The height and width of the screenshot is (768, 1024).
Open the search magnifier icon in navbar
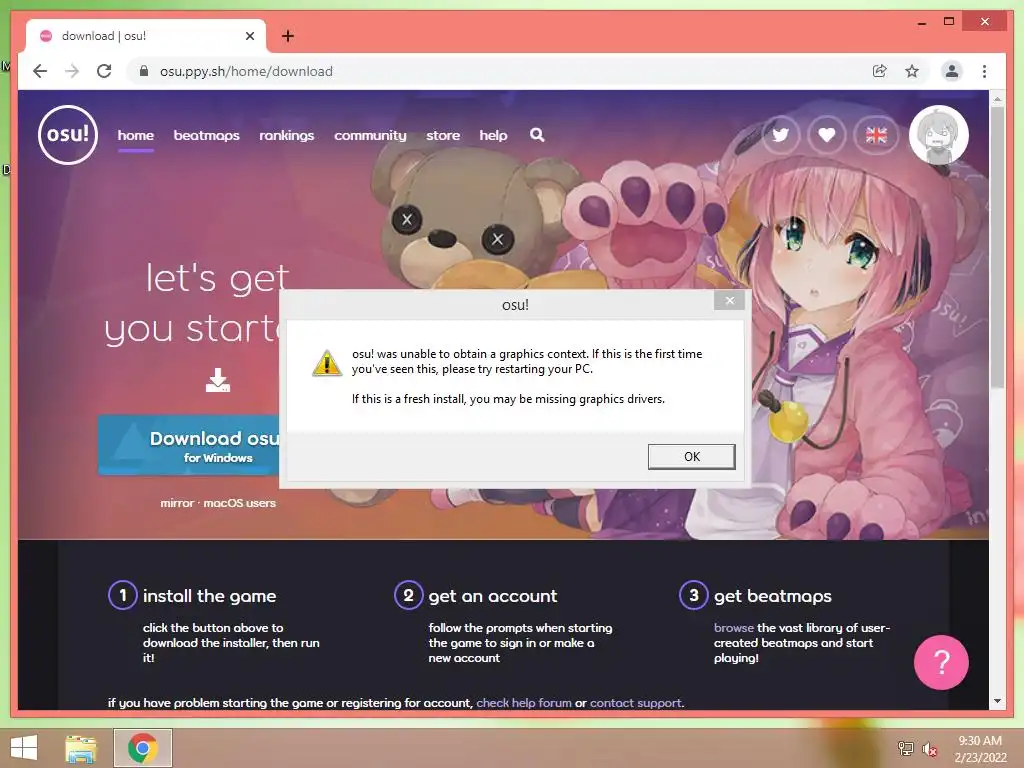(537, 135)
